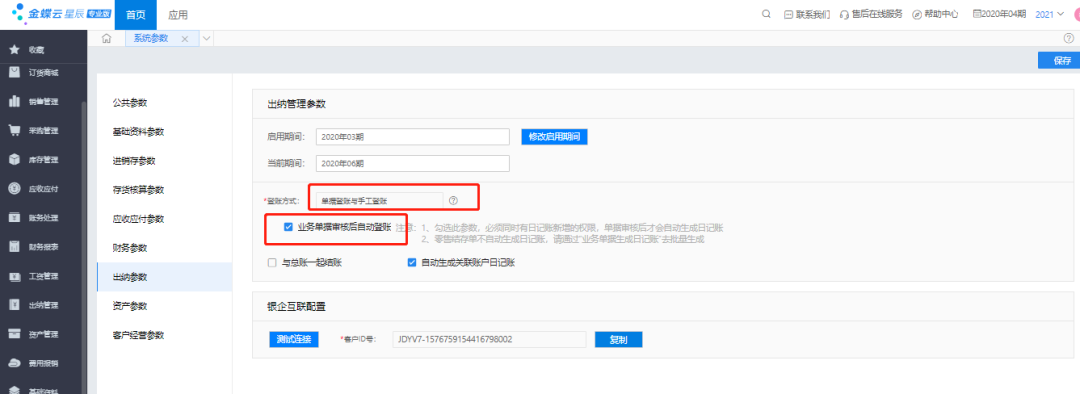1080x394 pixels.
Task: Open 采购管理 shopping cart icon
Action: coord(14,130)
